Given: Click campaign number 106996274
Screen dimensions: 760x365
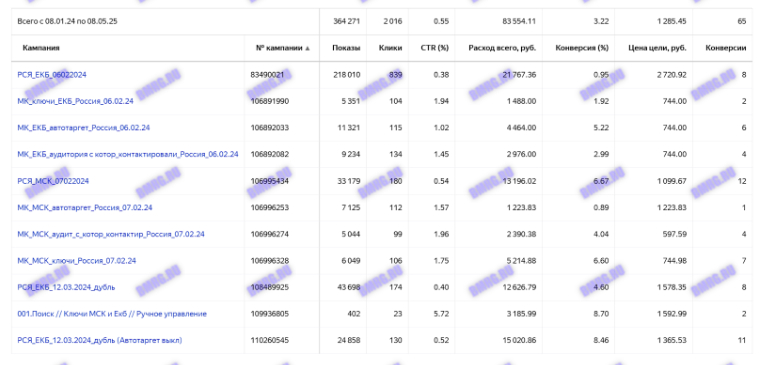Looking at the screenshot, I should [269, 234].
